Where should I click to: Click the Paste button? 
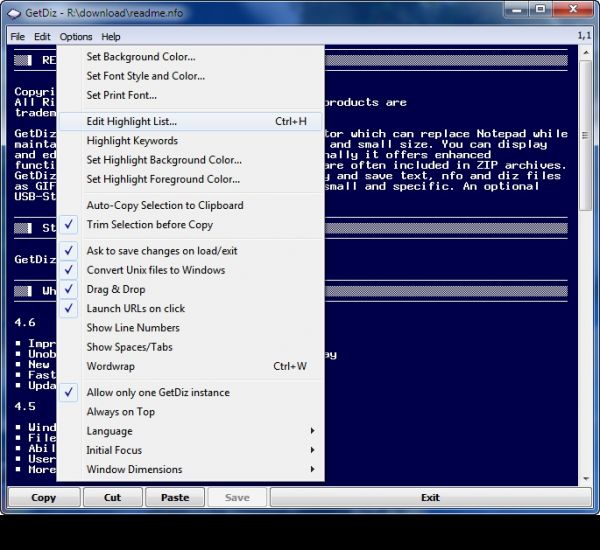175,497
